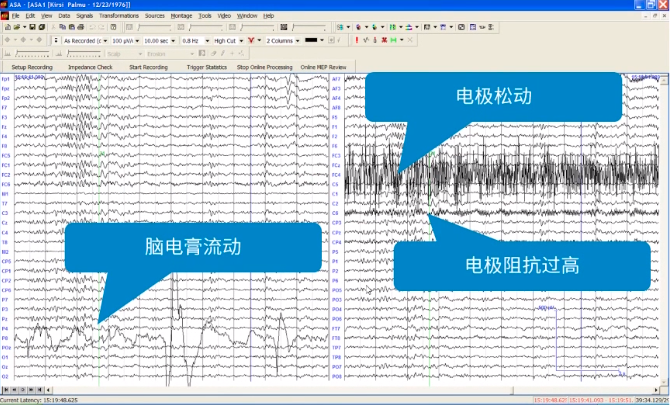Jump to recording end with last playback button

click(39, 390)
